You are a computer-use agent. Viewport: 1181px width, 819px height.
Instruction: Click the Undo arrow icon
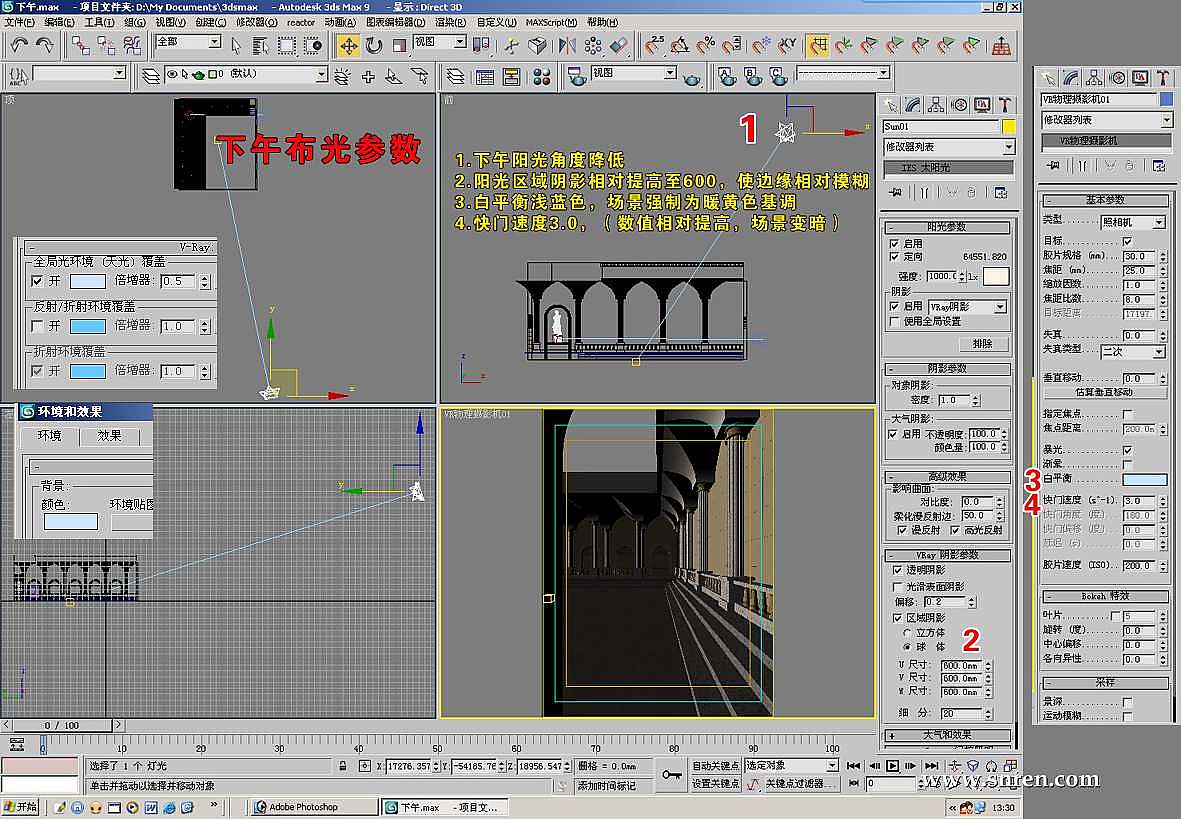point(19,45)
